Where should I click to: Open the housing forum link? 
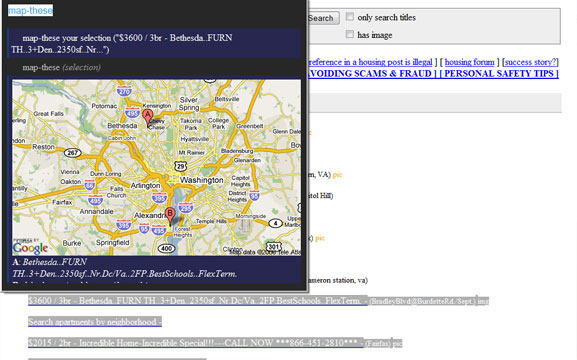coord(469,62)
